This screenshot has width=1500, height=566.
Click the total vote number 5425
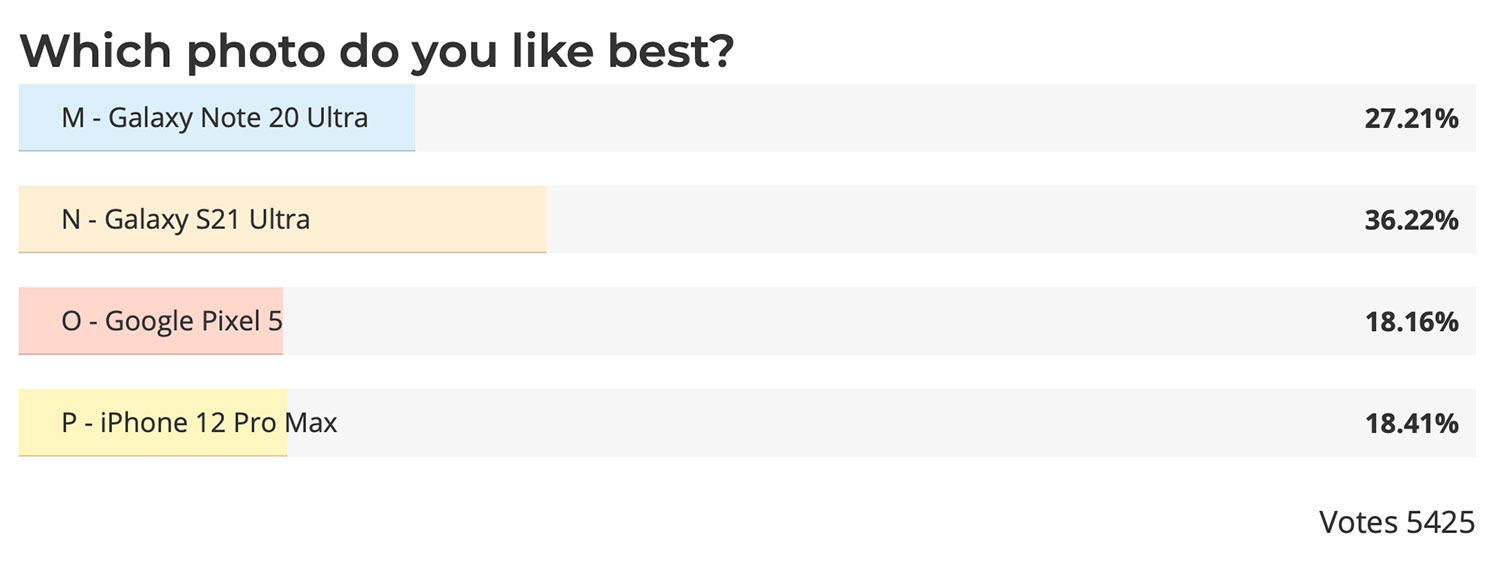coord(1441,522)
